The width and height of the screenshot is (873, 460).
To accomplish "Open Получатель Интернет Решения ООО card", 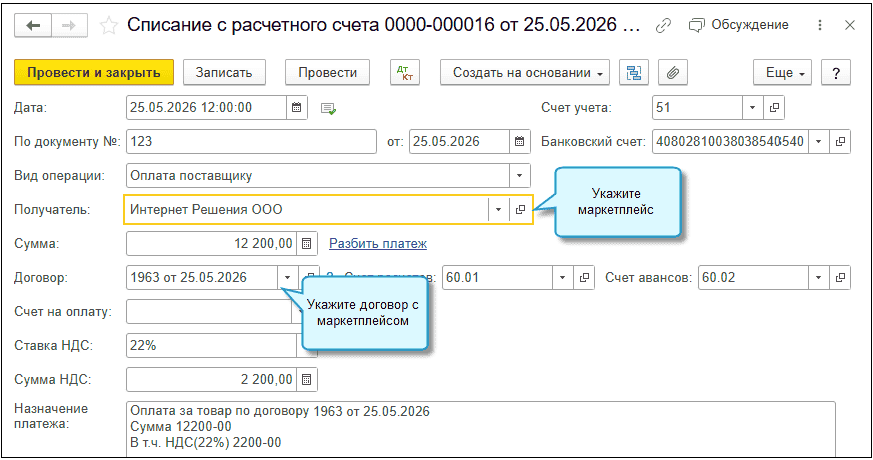I will (520, 209).
